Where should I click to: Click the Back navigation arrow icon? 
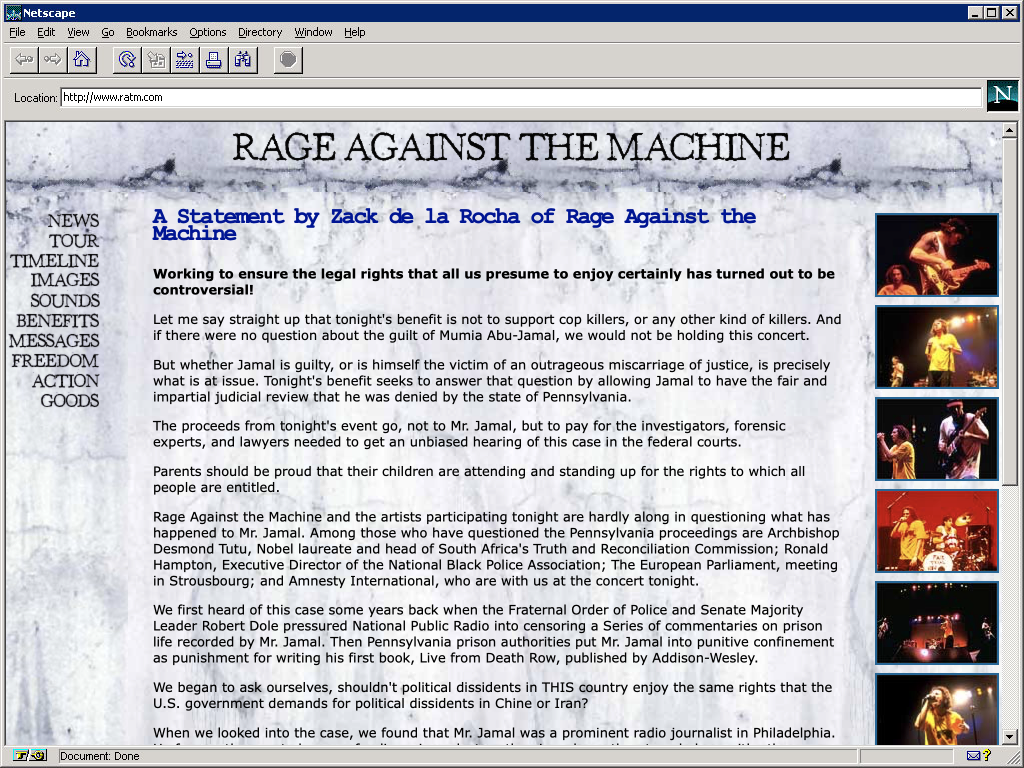pyautogui.click(x=23, y=60)
